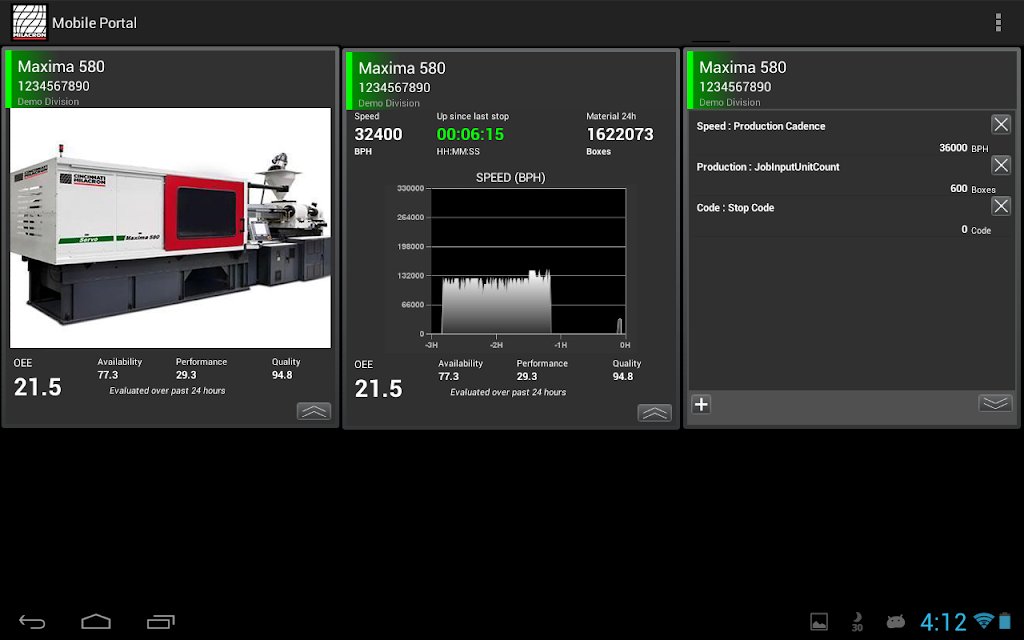Go back with Android back button
The image size is (1024, 640).
click(x=32, y=622)
